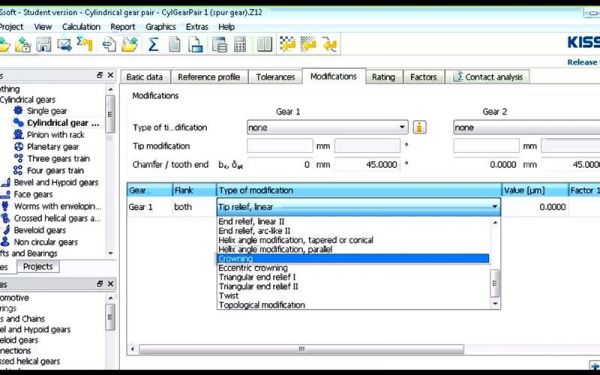
Task: Click Gear 1 chamfer angle 45.0000 field
Action: tap(367, 165)
